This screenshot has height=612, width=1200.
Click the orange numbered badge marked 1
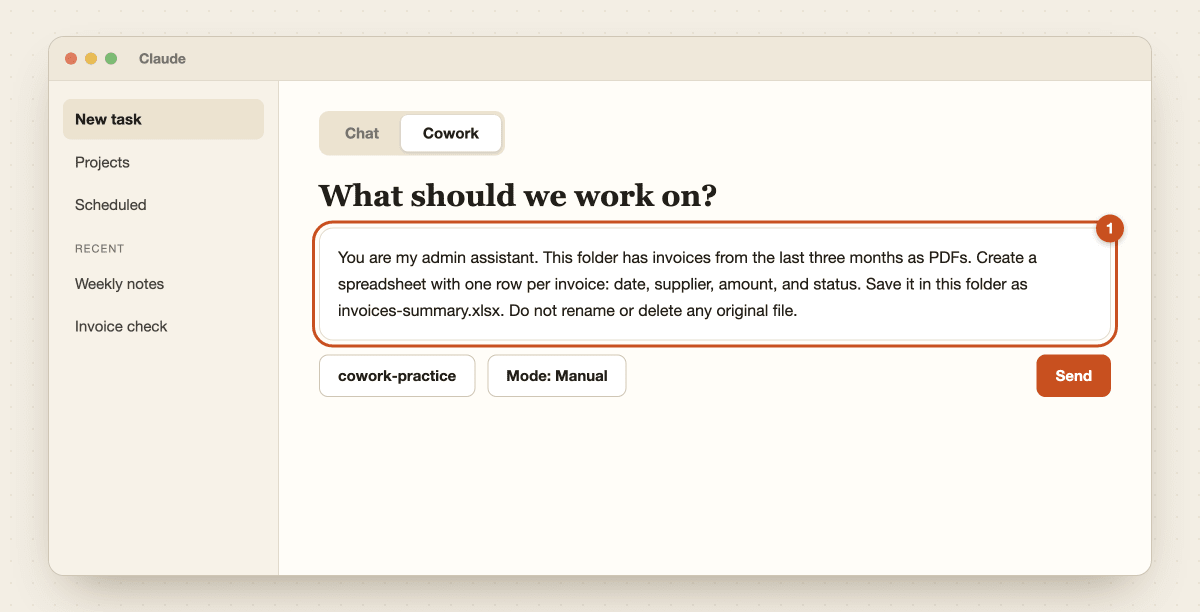click(1110, 229)
